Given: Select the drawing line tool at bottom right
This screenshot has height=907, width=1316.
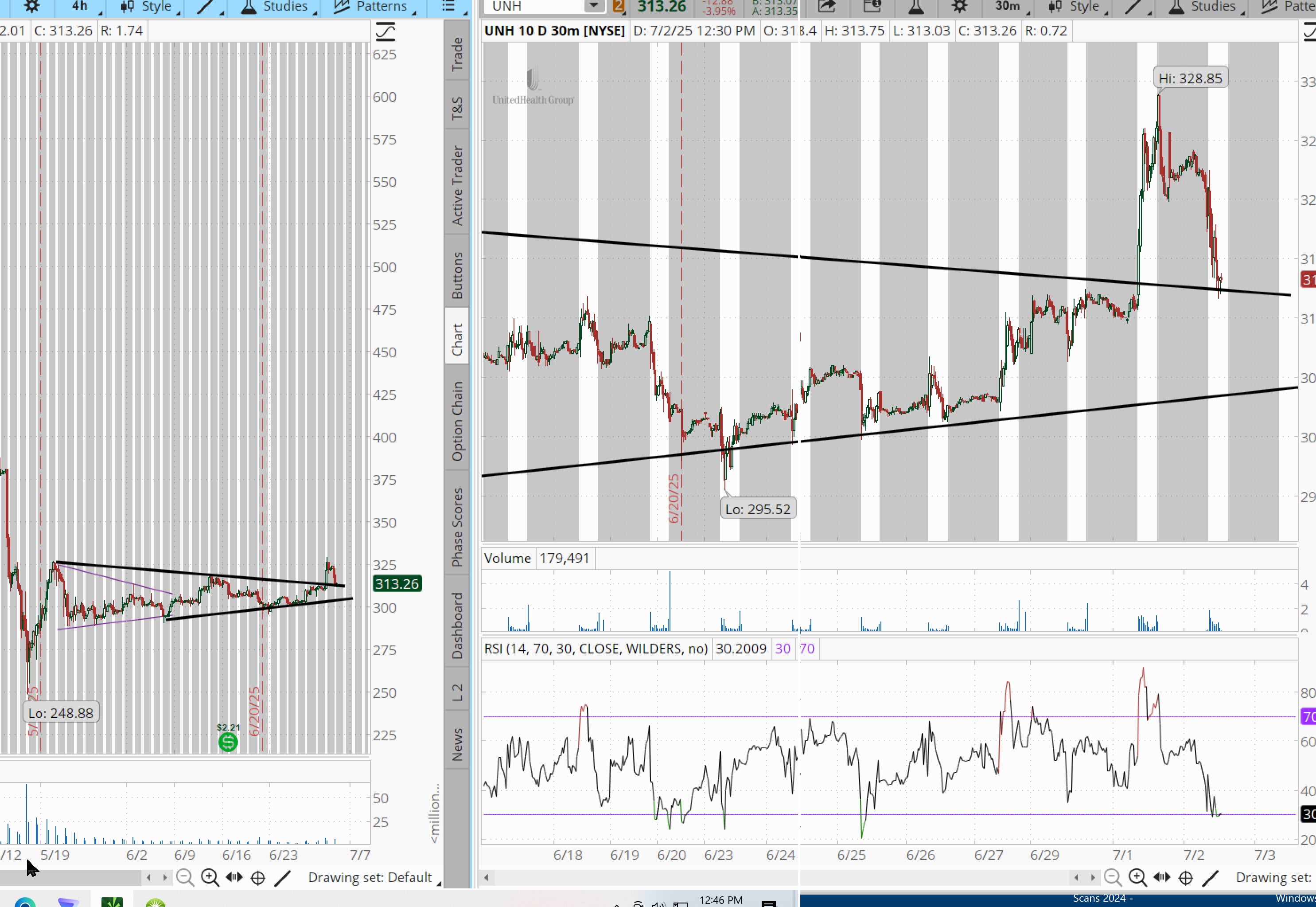Looking at the screenshot, I should click(1211, 877).
